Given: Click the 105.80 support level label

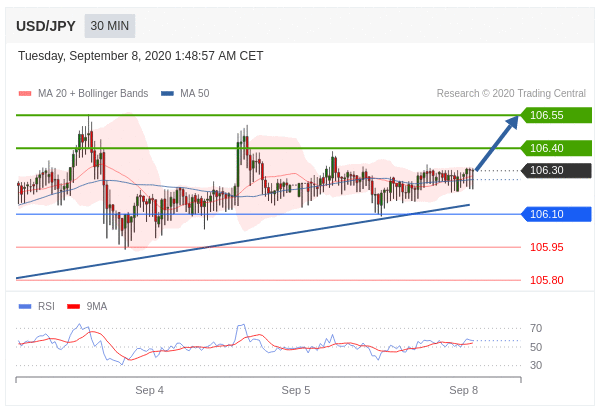Looking at the screenshot, I should 546,280.
